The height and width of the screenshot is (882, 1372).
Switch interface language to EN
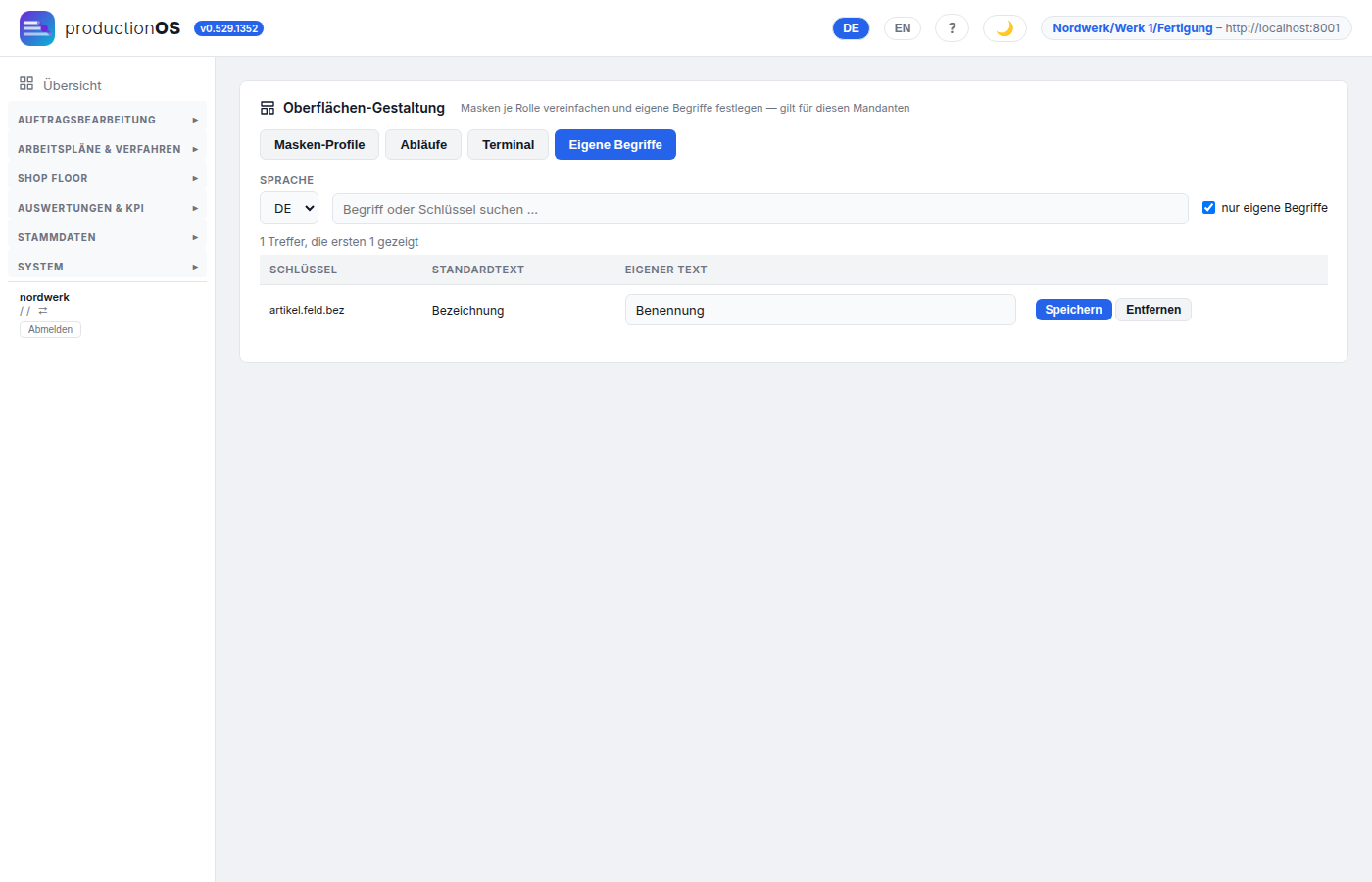[903, 28]
